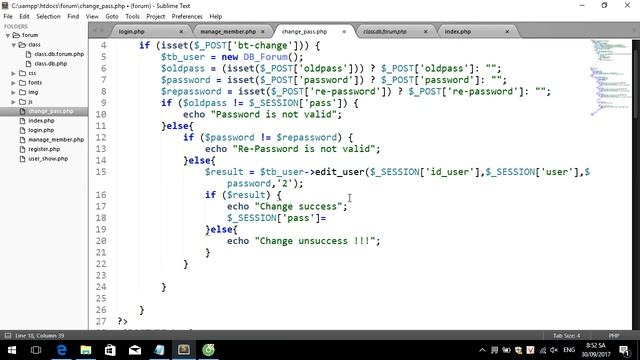This screenshot has height=360, width=640.
Task: Open the Edit menu
Action: tap(24, 17)
